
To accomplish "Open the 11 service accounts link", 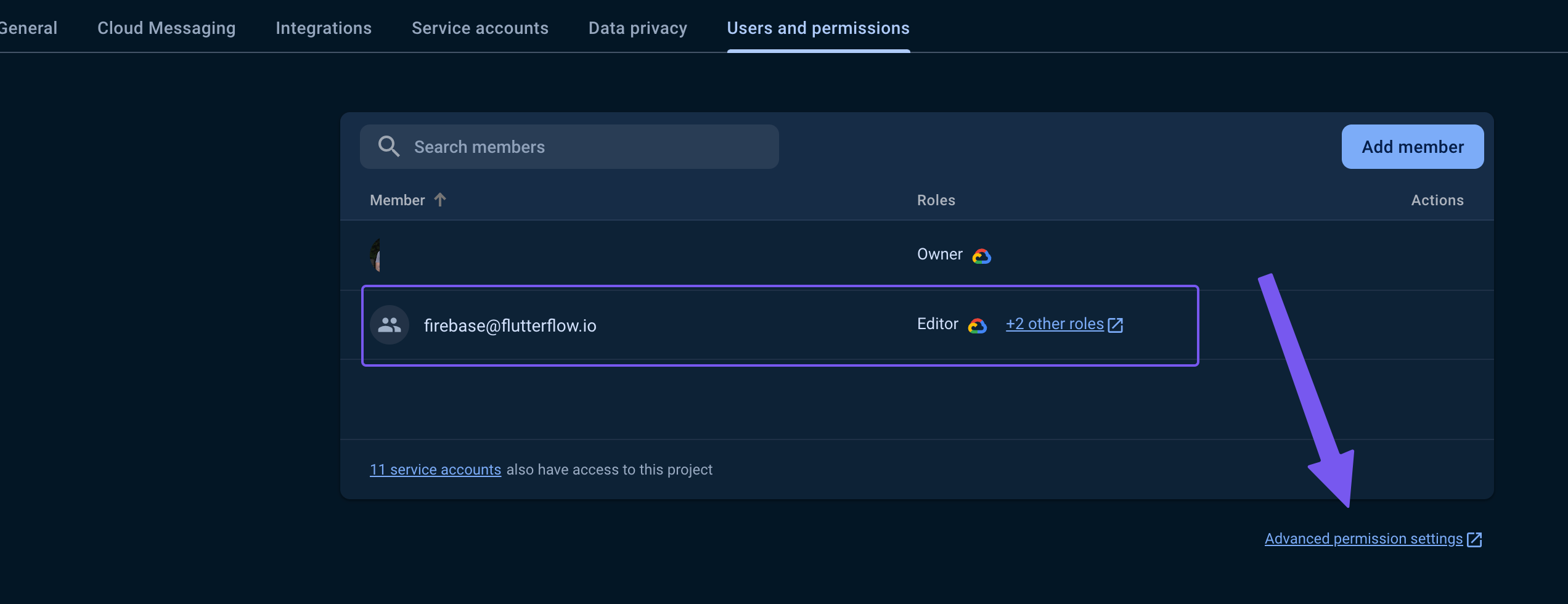I will click(435, 470).
